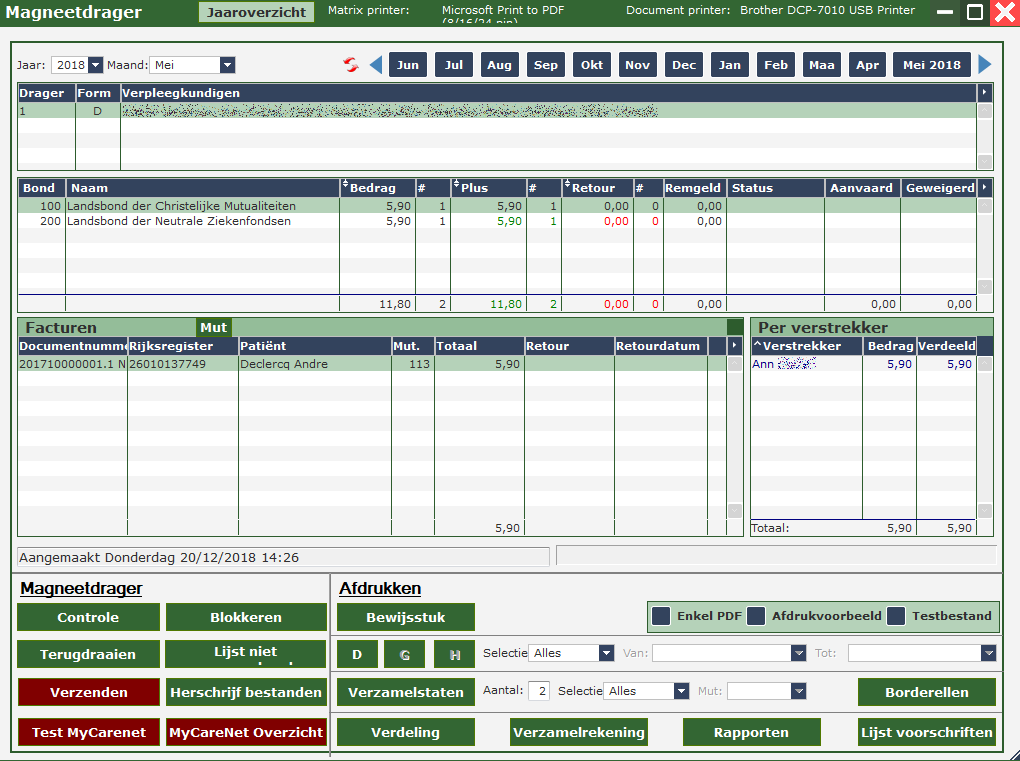Click the green square beside Facturen header
The image size is (1020, 761).
point(735,327)
